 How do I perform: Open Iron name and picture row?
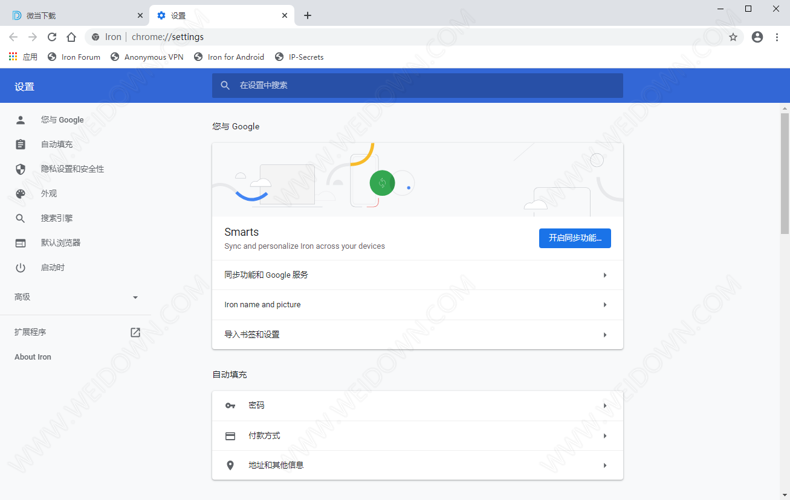[417, 305]
